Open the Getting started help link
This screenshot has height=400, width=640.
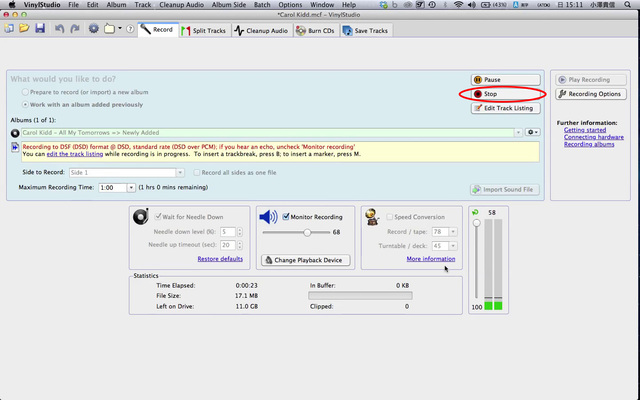583,130
